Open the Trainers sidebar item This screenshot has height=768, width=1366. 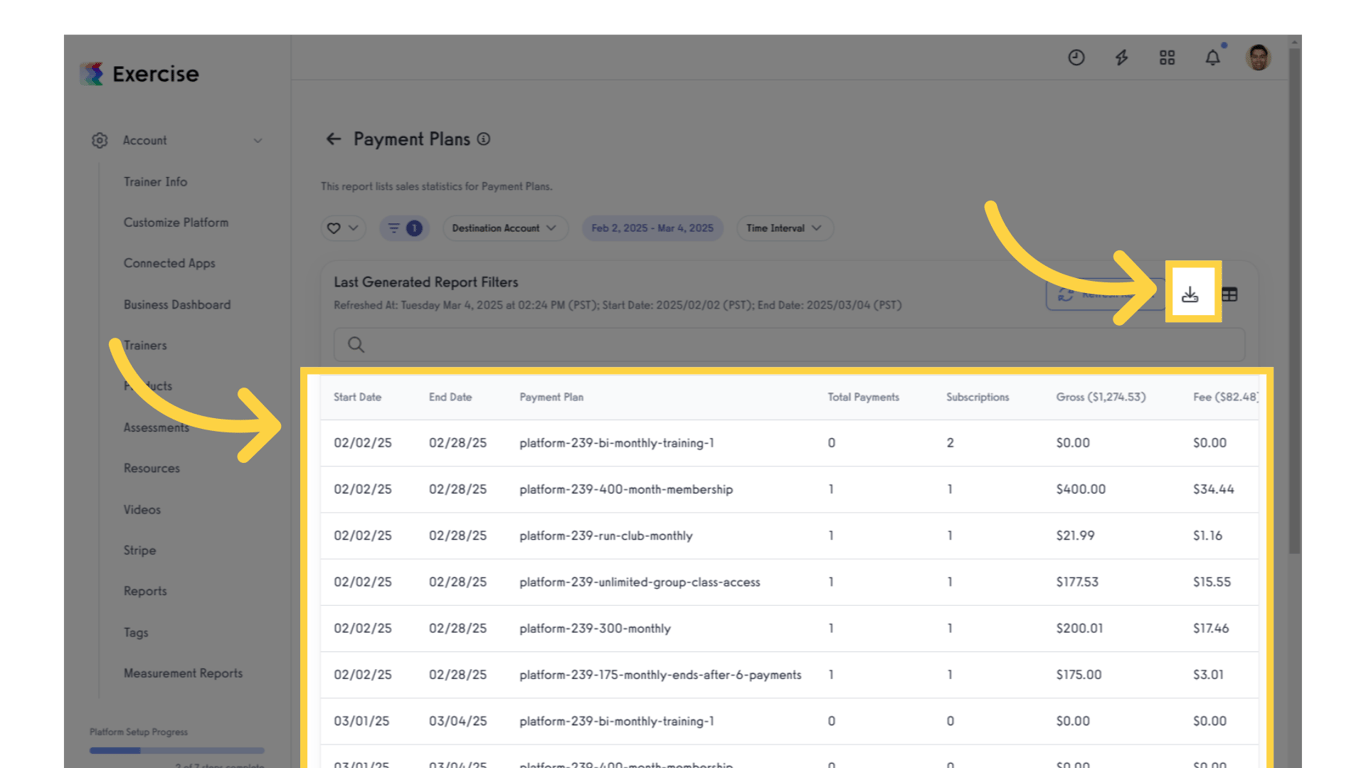pyautogui.click(x=145, y=346)
